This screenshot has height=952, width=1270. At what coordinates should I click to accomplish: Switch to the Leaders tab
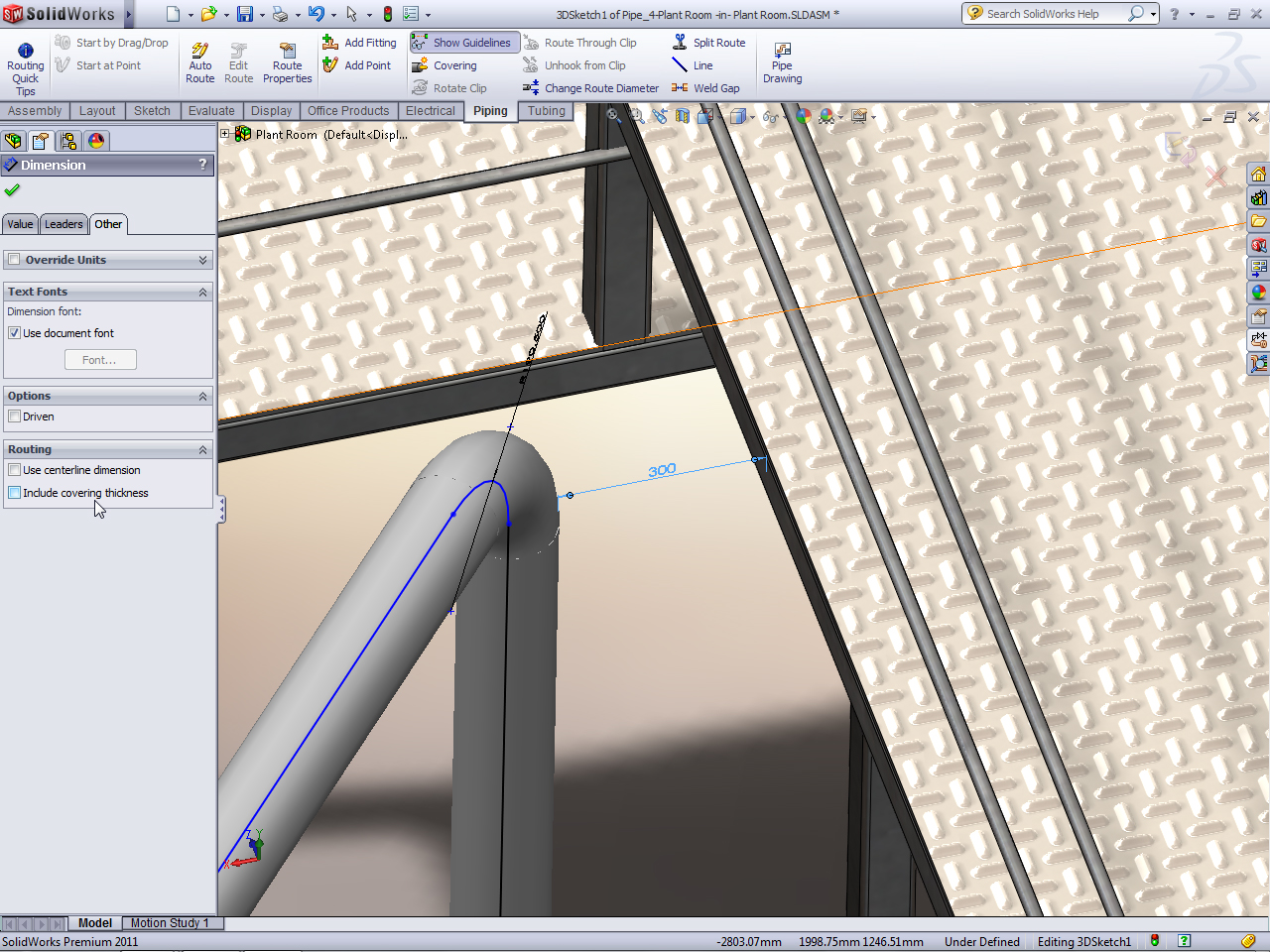[63, 224]
